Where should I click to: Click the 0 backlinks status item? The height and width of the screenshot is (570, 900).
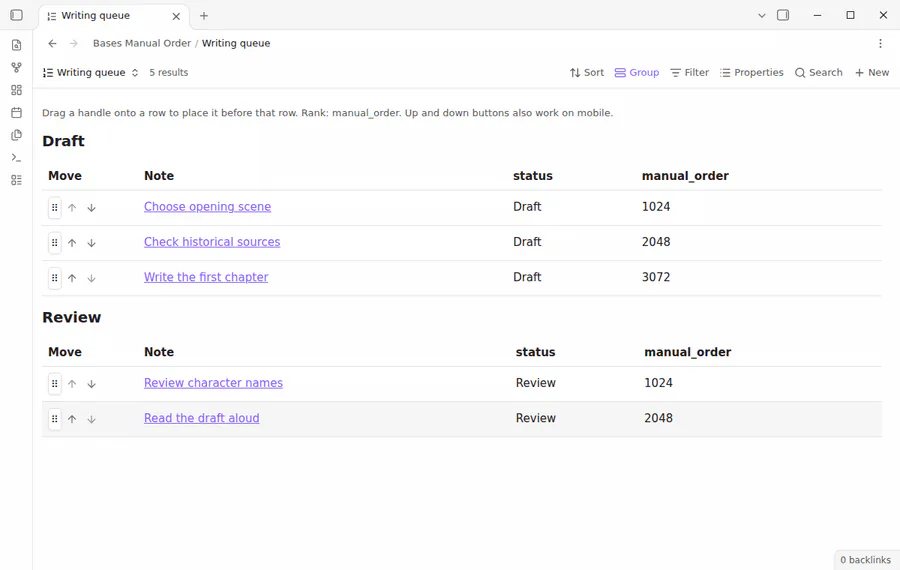coord(865,560)
